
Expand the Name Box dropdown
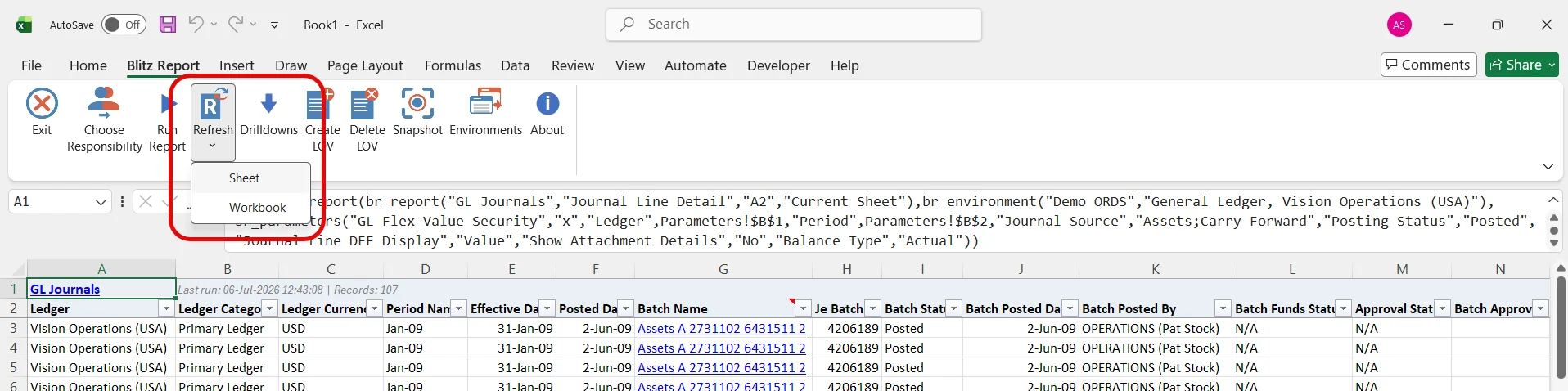101,202
